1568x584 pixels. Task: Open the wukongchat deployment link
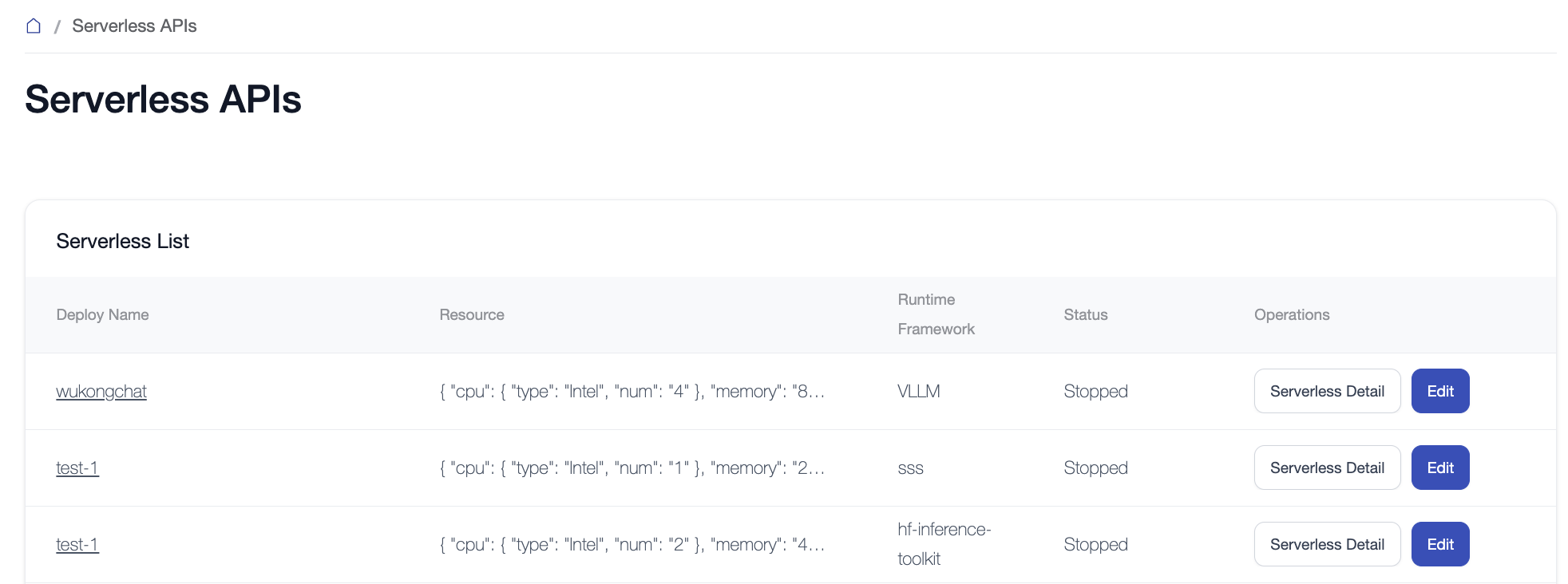point(101,392)
